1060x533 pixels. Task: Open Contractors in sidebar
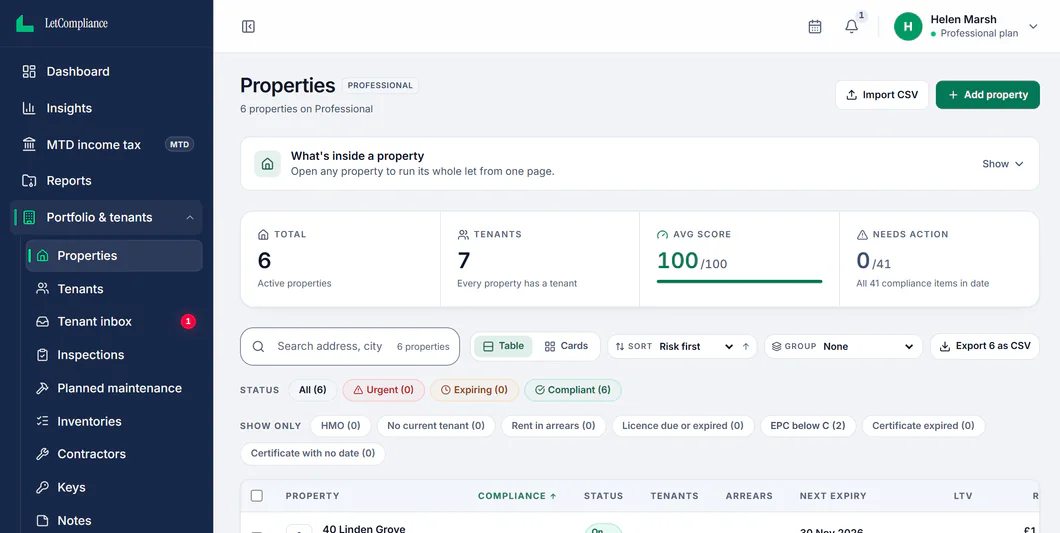[114, 454]
